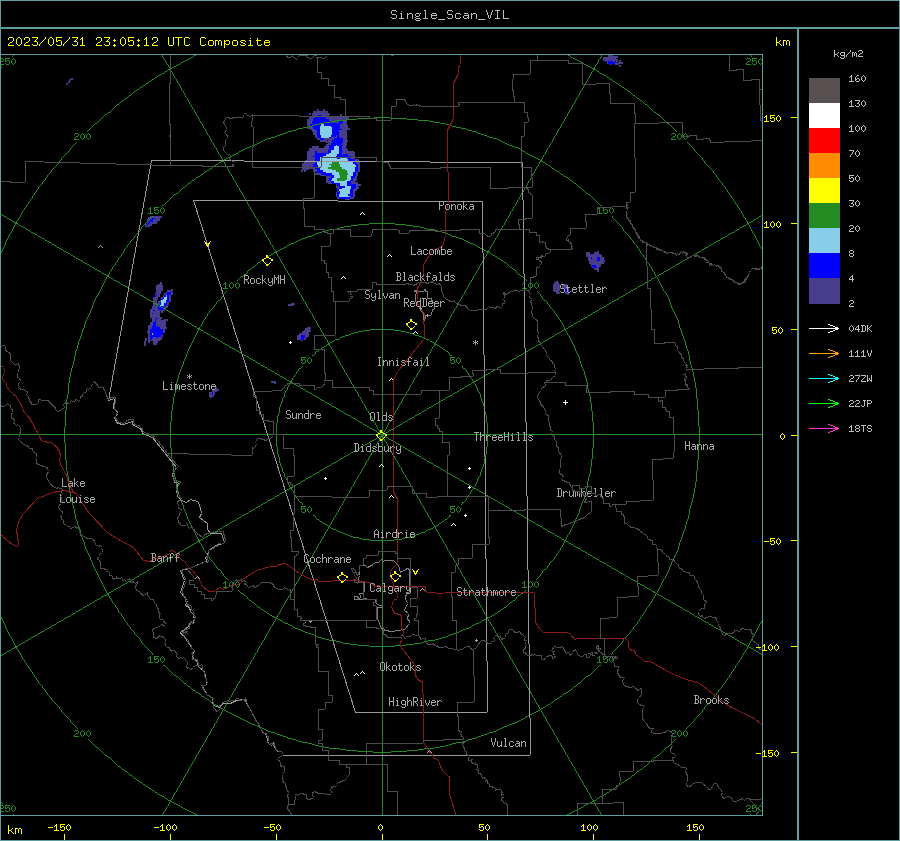The height and width of the screenshot is (841, 900).
Task: Click the green 22JP arrow in legend
Action: click(x=824, y=404)
